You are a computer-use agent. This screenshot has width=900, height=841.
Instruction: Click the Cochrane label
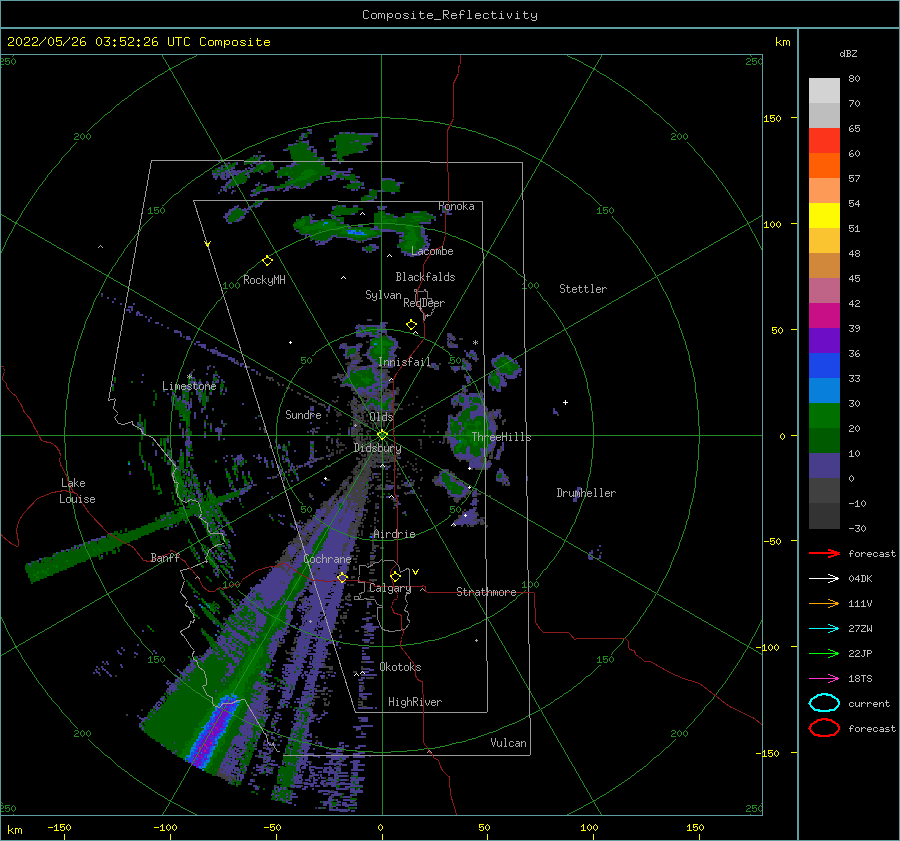tap(327, 559)
